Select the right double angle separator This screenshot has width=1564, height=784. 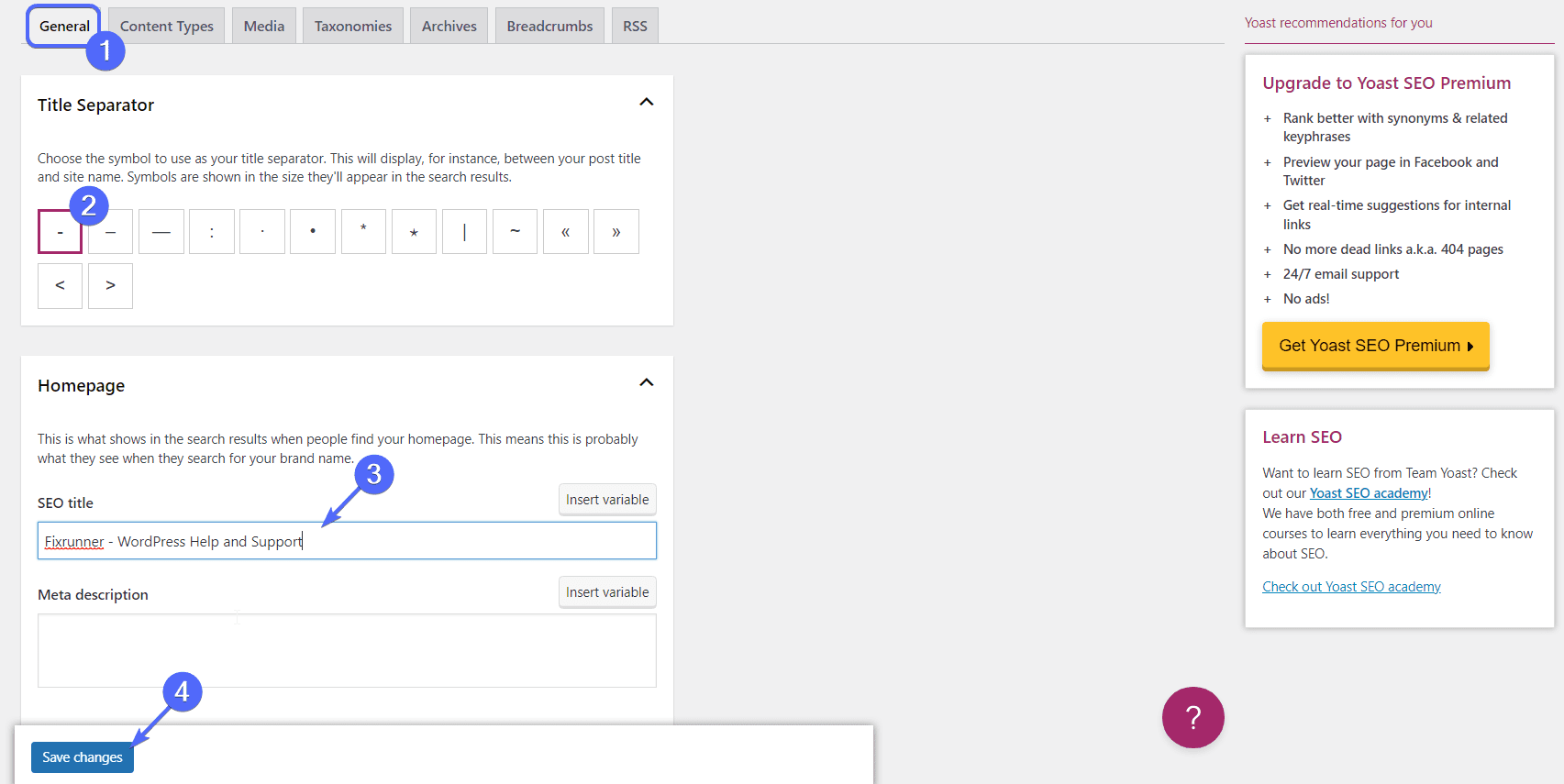(x=616, y=232)
